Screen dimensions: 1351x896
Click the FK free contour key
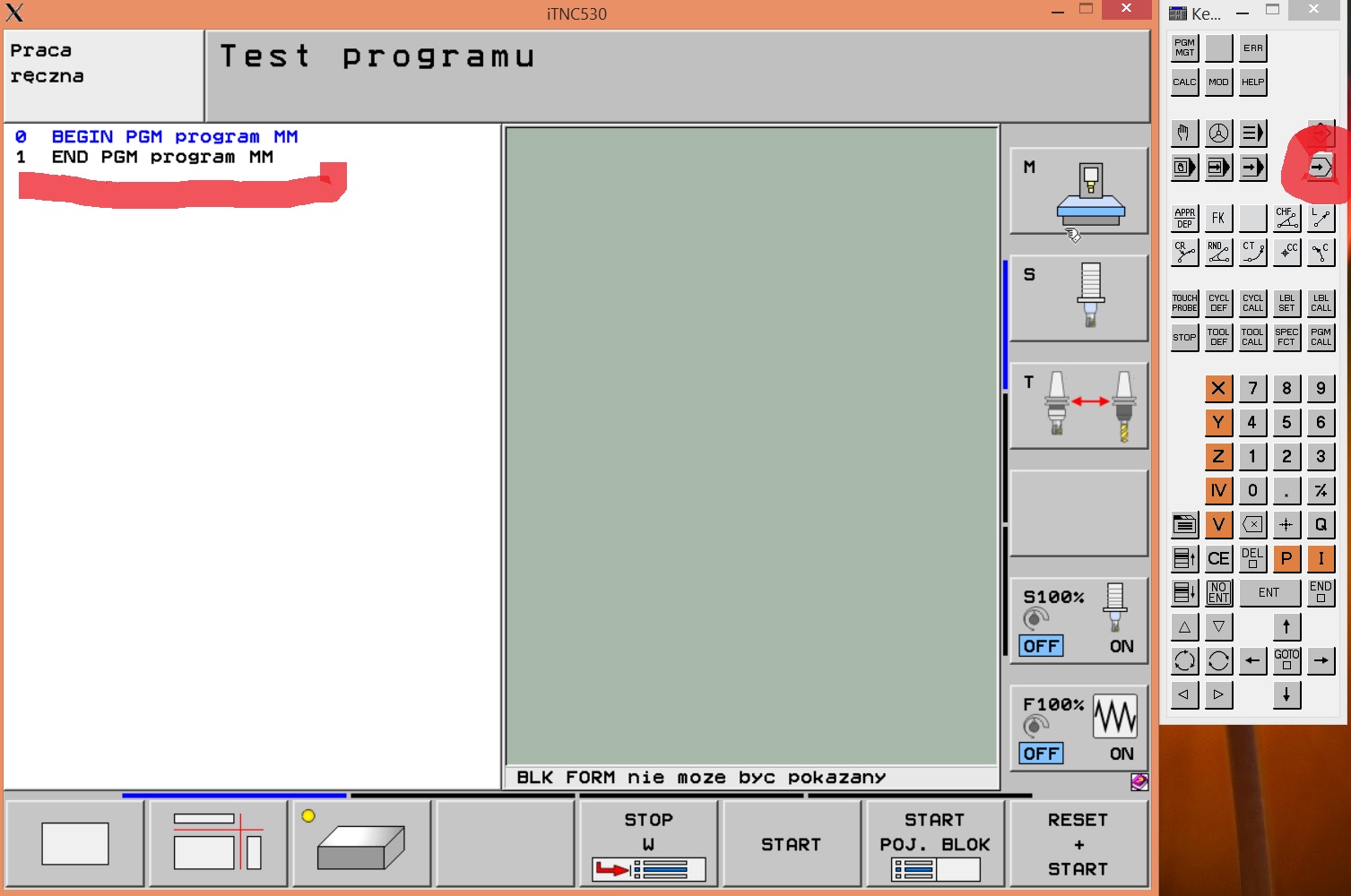pos(1218,218)
